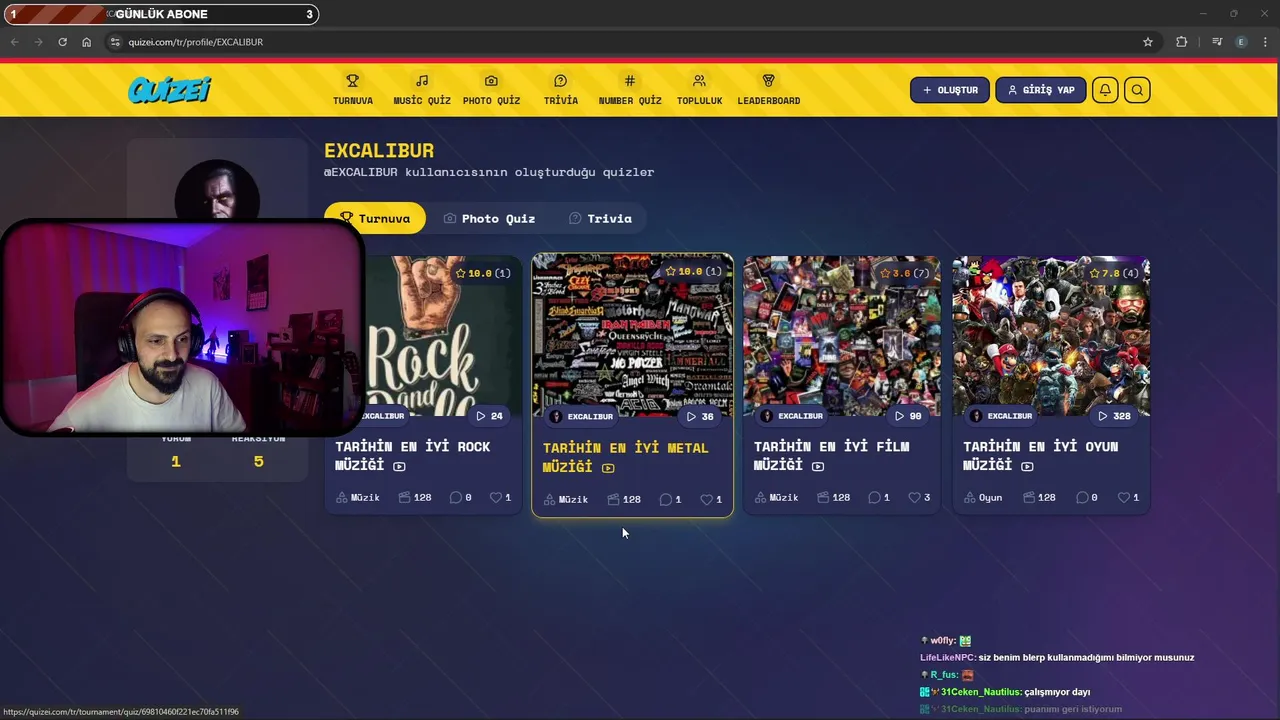The height and width of the screenshot is (720, 1280).
Task: Click the Giriş Yap login button
Action: [1041, 90]
